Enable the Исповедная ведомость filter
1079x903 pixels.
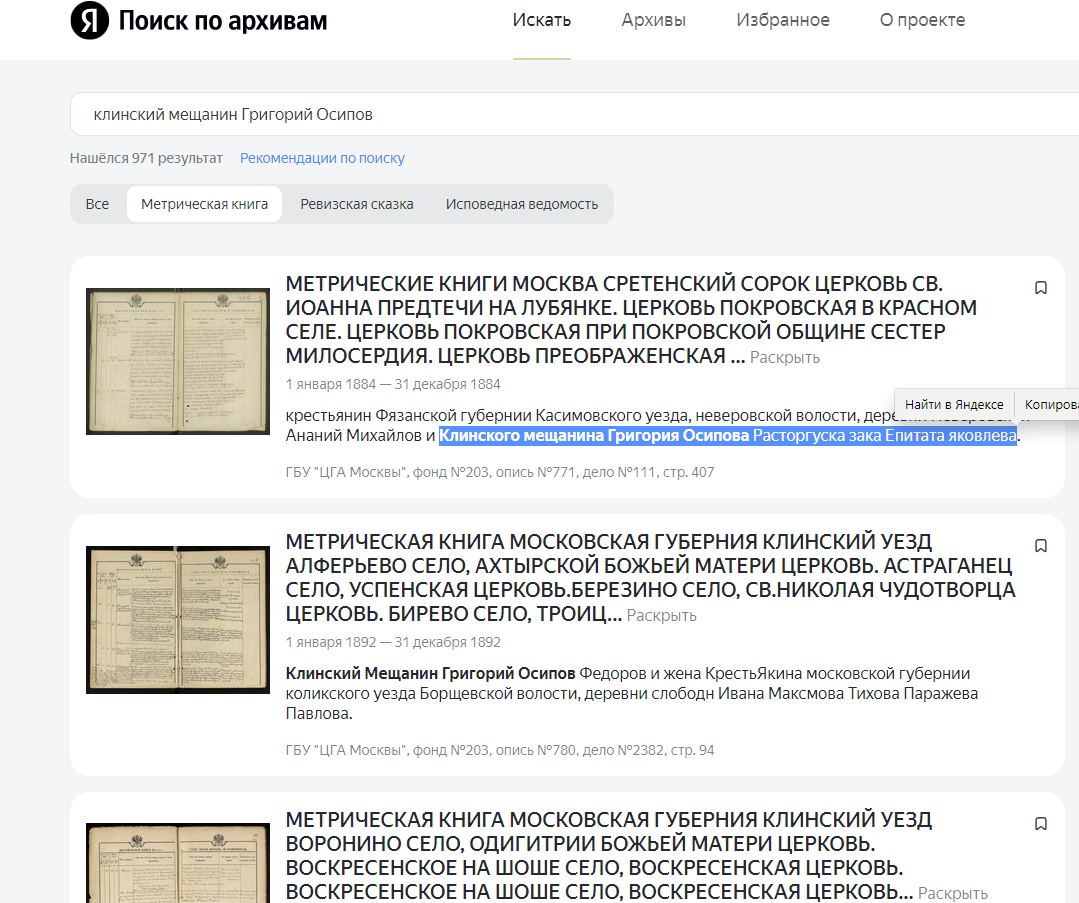pos(521,203)
